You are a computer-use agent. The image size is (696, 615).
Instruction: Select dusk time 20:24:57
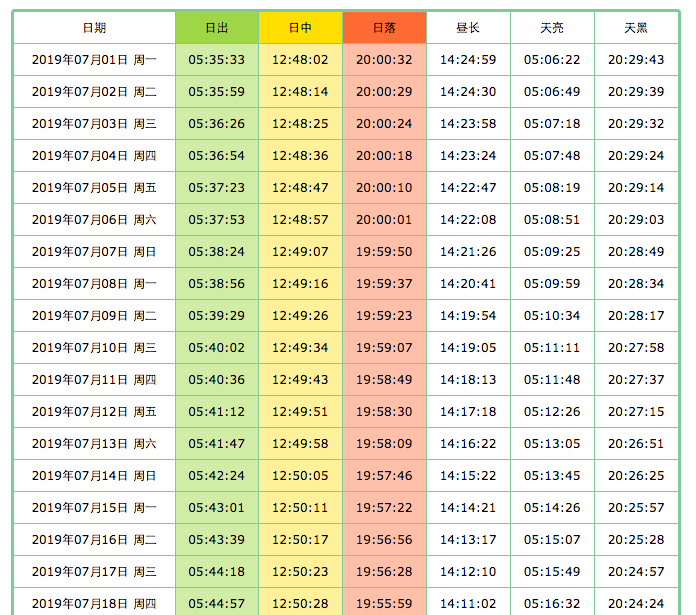(x=636, y=572)
